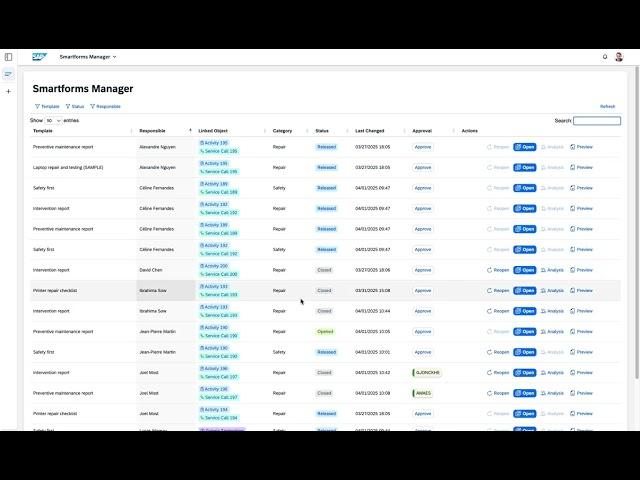Open David Chen's Intervention report
This screenshot has height=480, width=640.
pyautogui.click(x=524, y=270)
